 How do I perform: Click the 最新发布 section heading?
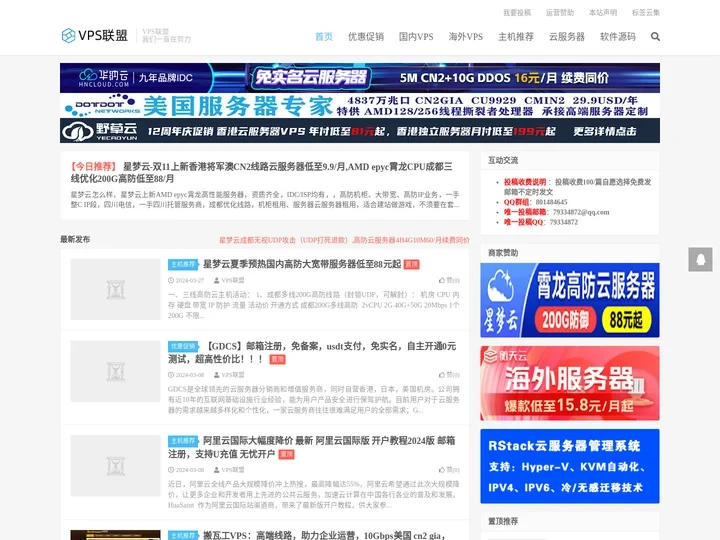tap(75, 239)
